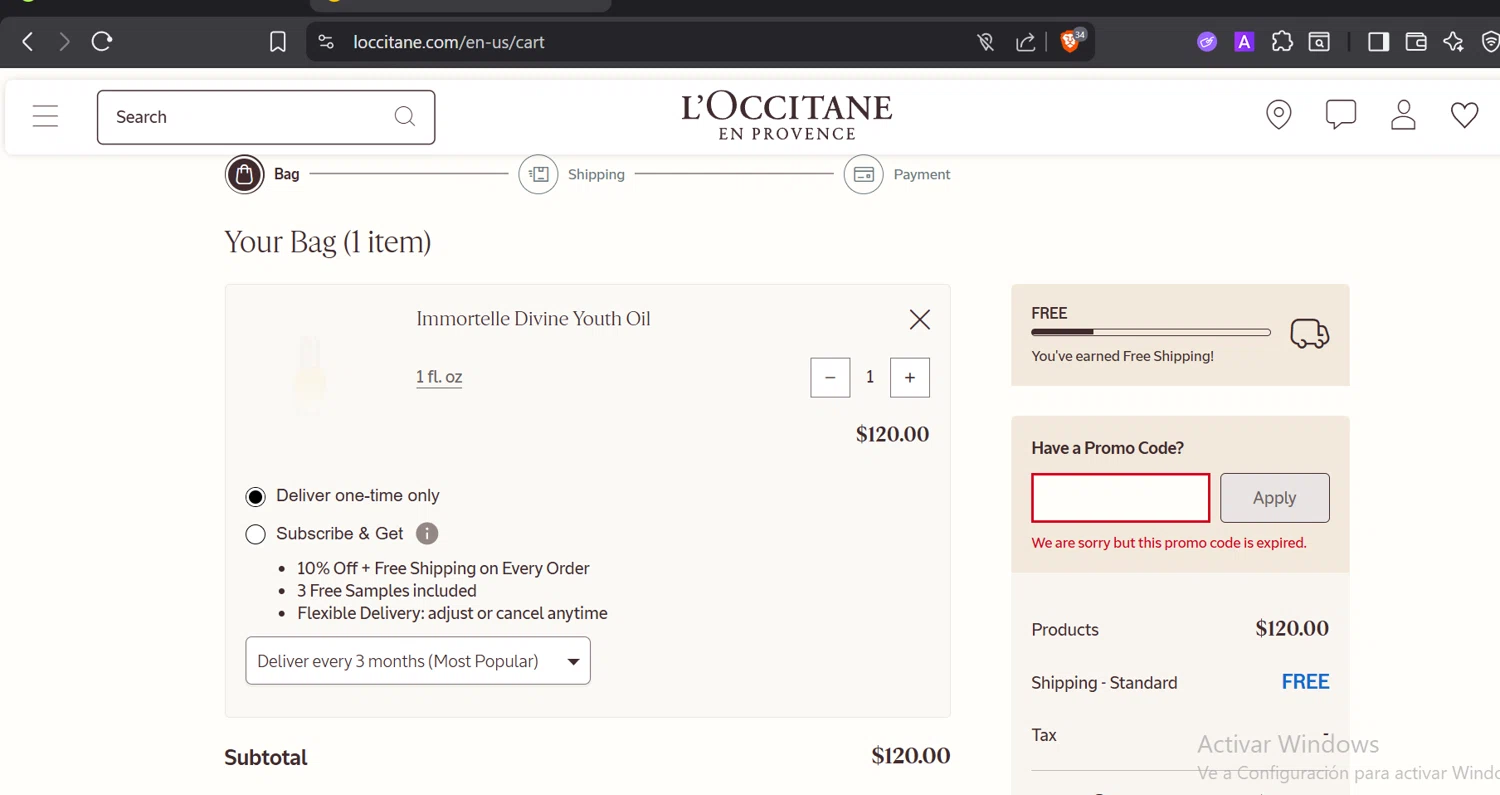This screenshot has width=1500, height=795.
Task: Open the extensions puzzle icon
Action: tap(1282, 42)
